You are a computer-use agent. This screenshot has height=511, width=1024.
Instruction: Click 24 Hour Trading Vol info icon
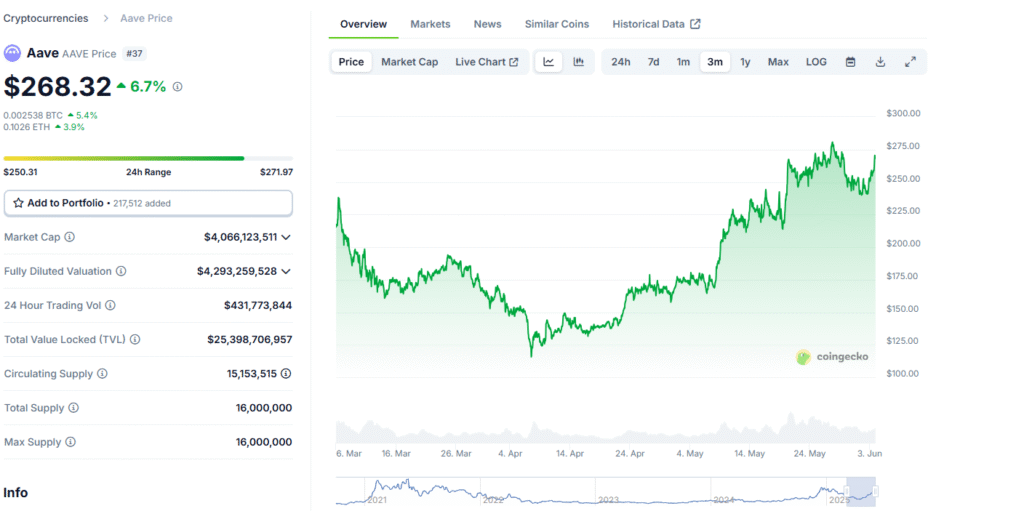[x=110, y=305]
